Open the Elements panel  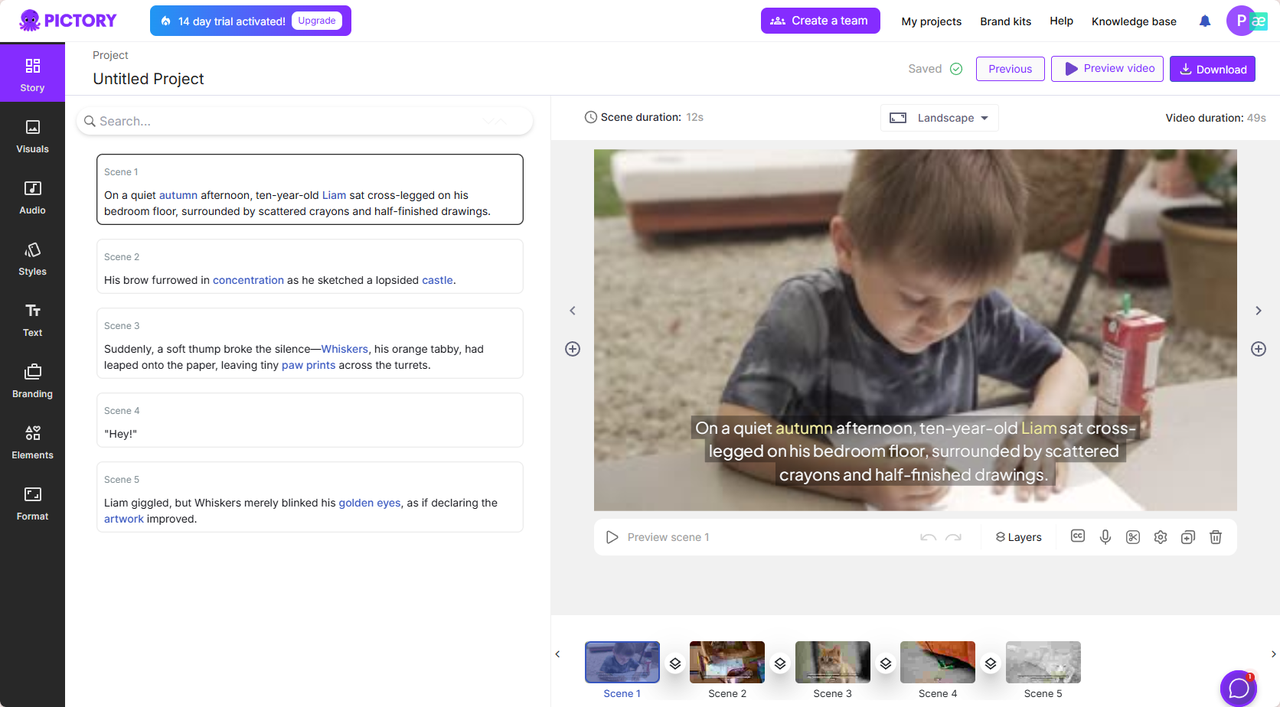(x=32, y=442)
